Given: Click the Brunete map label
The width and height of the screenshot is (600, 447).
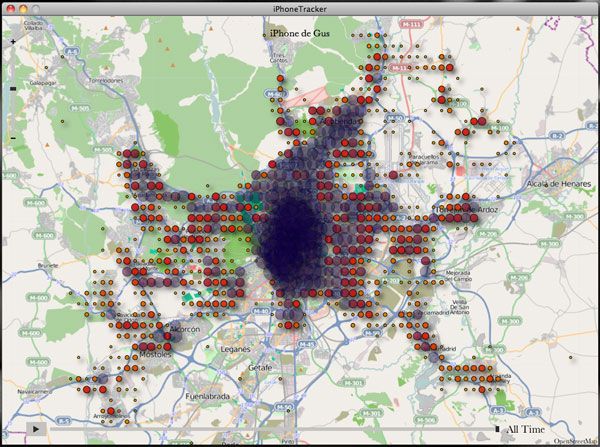Looking at the screenshot, I should point(48,265).
